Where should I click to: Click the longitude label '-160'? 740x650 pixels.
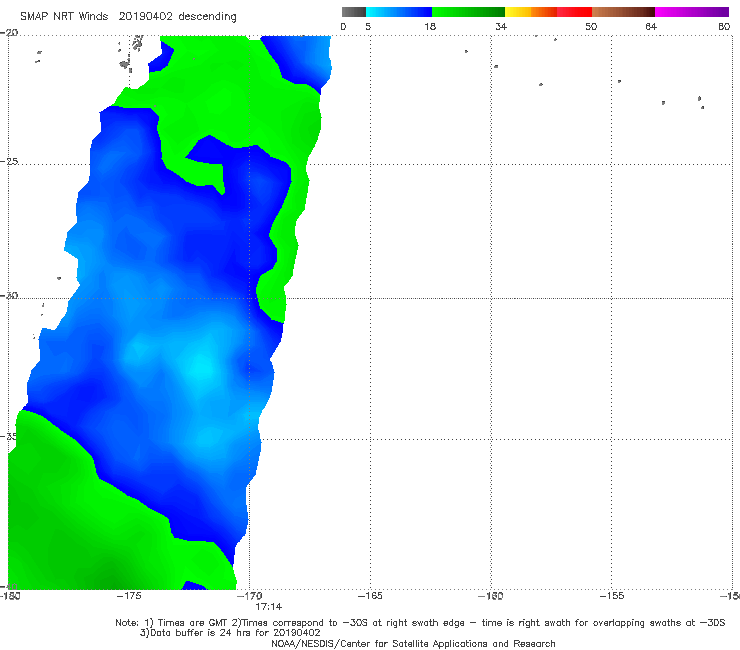491,596
